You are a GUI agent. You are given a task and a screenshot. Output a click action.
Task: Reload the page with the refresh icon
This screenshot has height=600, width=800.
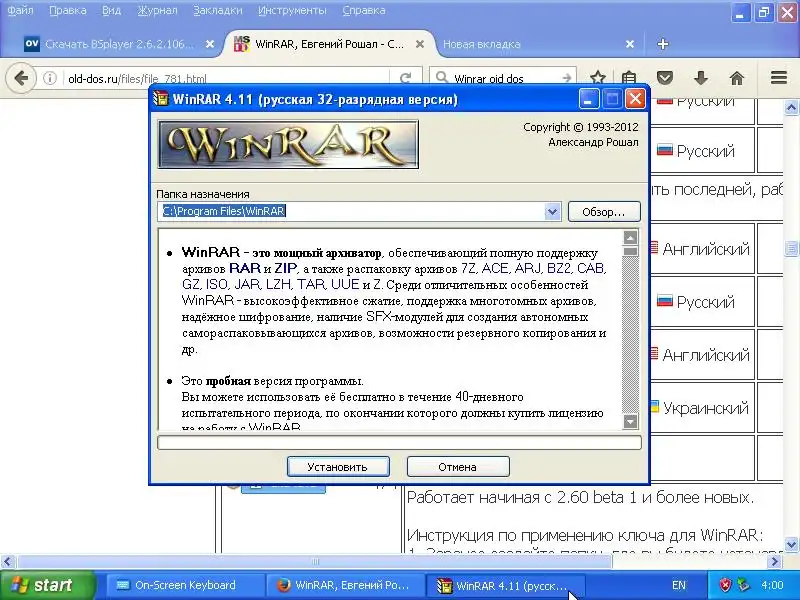pos(406,78)
